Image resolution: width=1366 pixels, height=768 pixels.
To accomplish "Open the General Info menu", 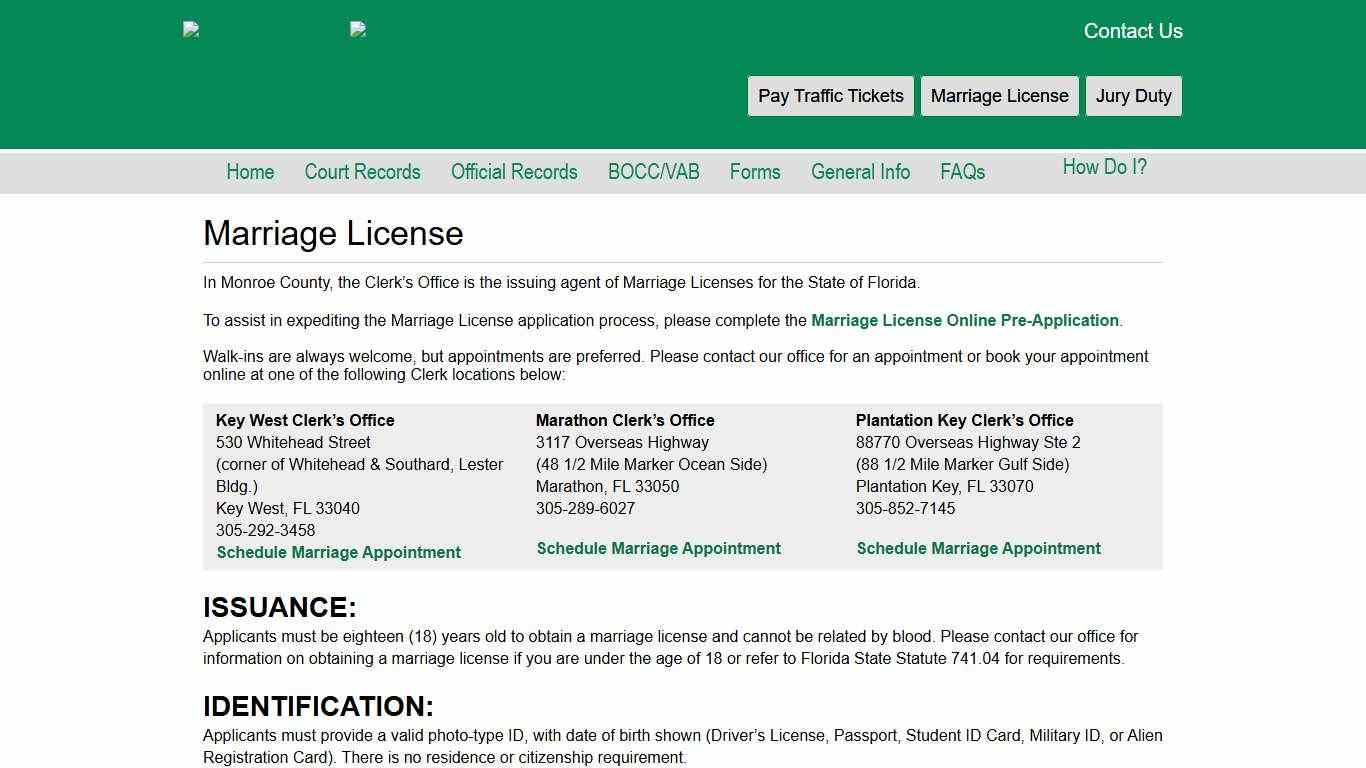I will point(860,172).
